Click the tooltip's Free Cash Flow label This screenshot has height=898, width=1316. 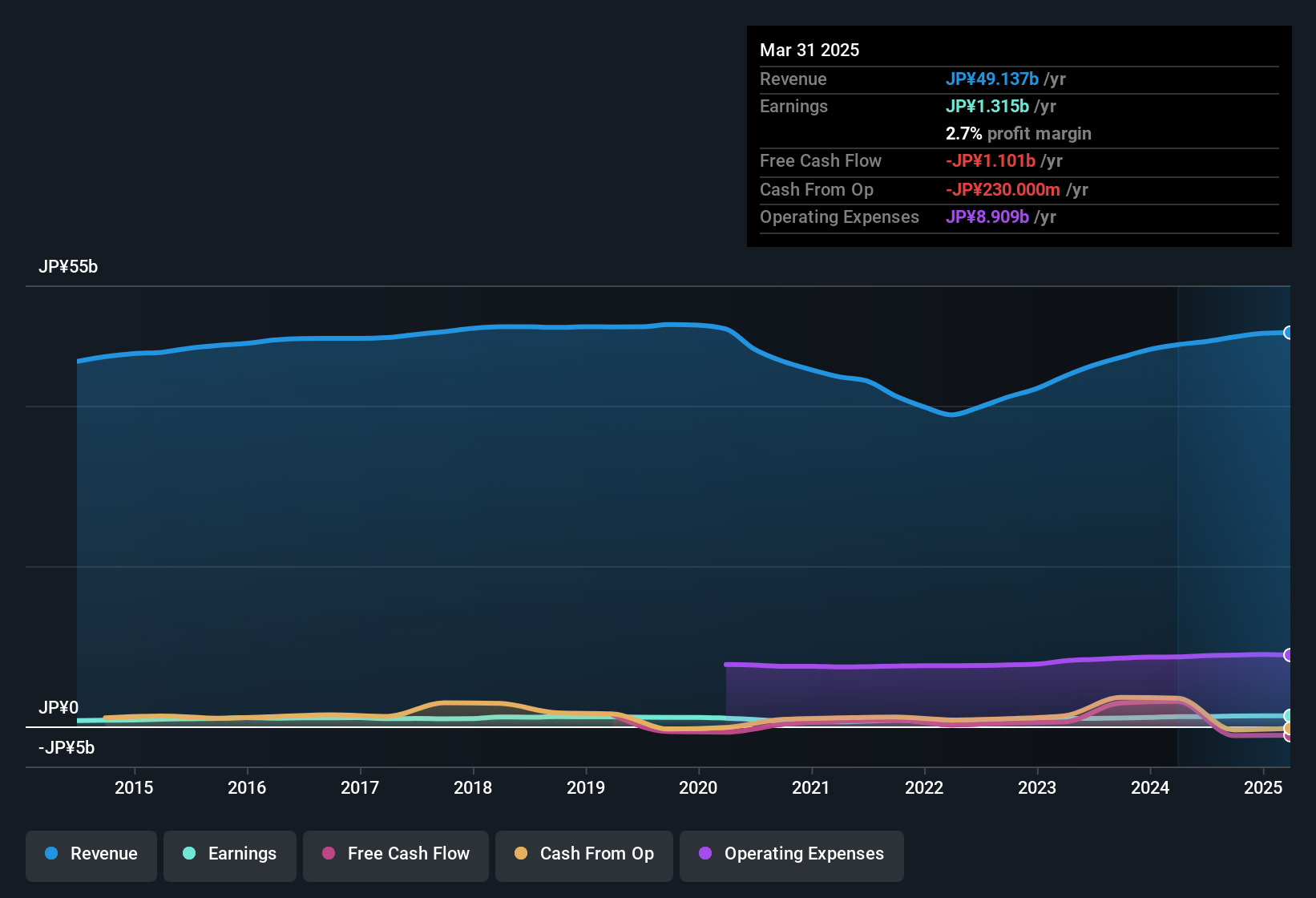[x=821, y=160]
